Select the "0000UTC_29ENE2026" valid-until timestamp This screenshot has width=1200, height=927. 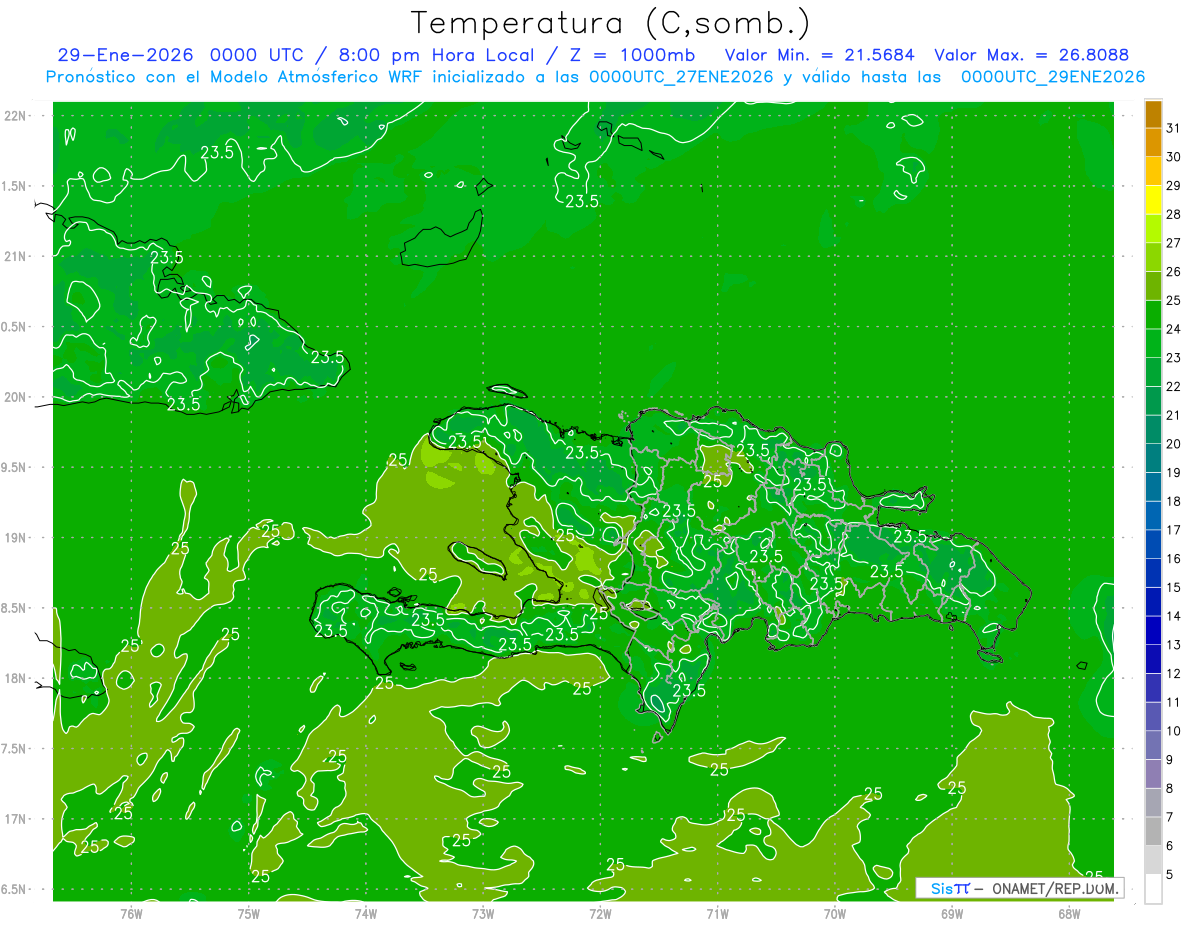click(1053, 77)
